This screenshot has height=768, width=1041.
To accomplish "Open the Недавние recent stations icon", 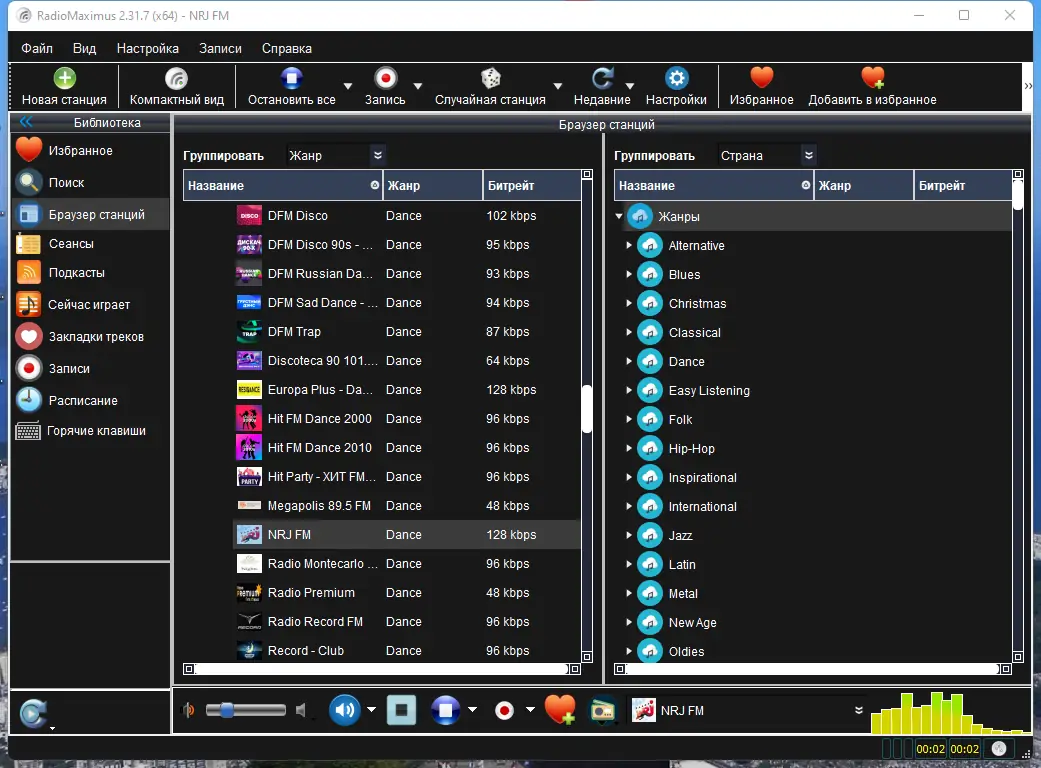I will tap(602, 78).
